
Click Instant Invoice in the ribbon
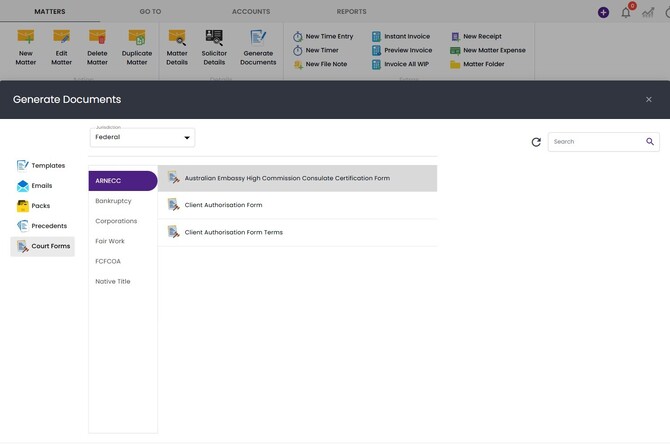[x=401, y=36]
